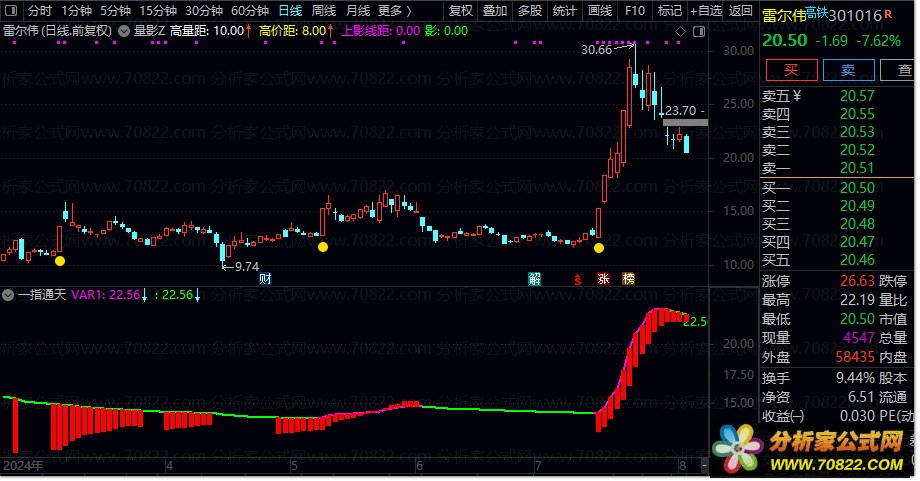
Task: Click the red $ marker icon
Action: click(x=578, y=280)
